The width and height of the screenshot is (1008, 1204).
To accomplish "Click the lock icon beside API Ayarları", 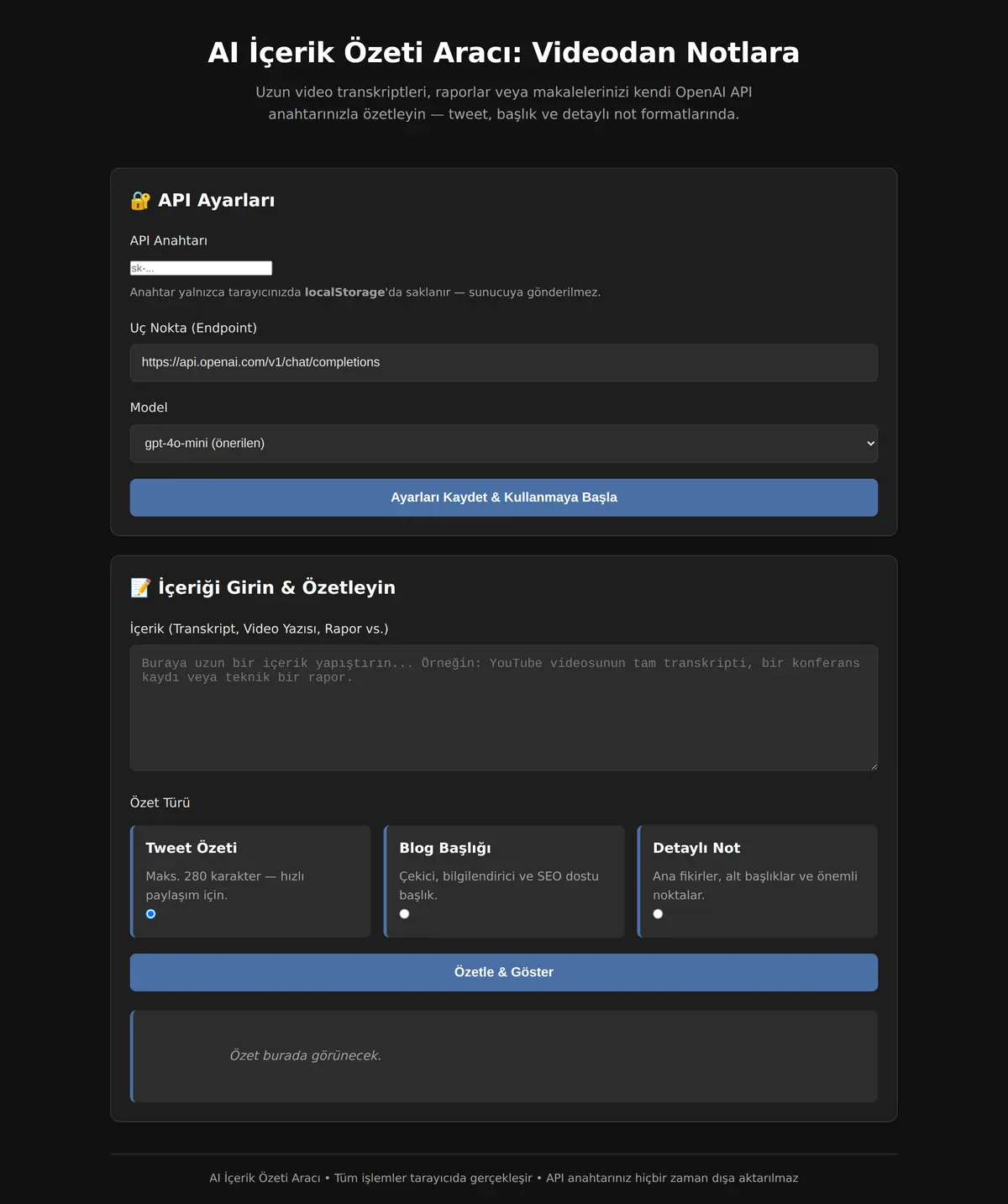I will [x=140, y=201].
